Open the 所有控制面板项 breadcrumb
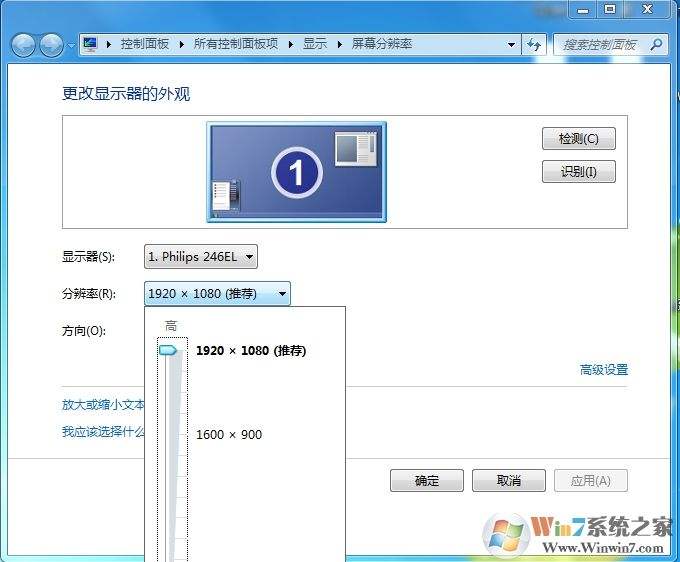The width and height of the screenshot is (680, 562). click(x=236, y=44)
